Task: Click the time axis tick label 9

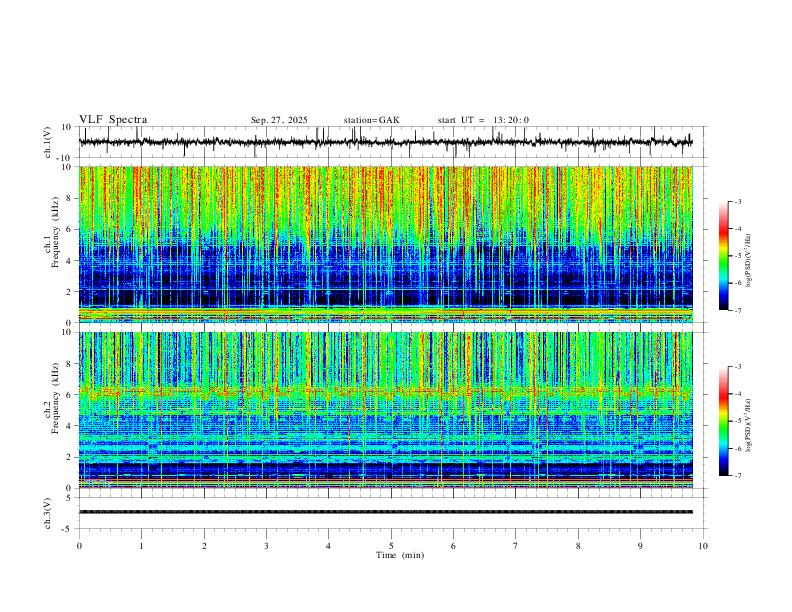Action: pos(640,546)
